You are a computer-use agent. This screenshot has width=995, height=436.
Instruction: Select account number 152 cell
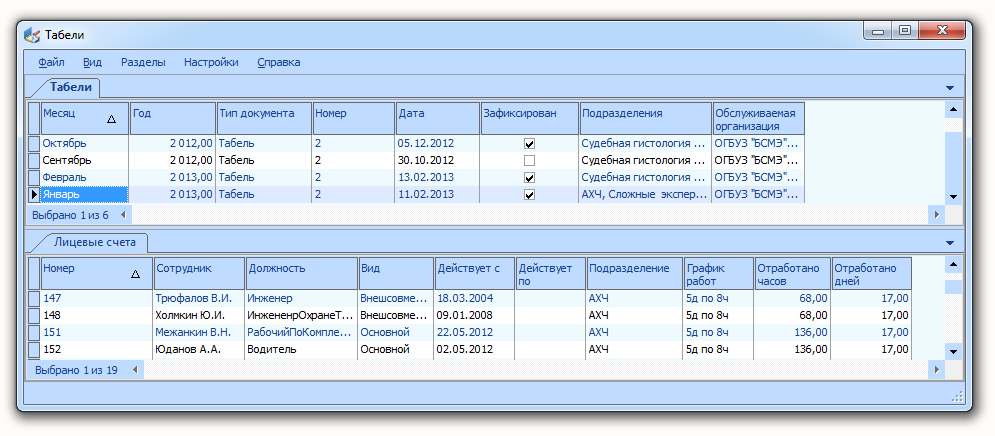(x=97, y=350)
